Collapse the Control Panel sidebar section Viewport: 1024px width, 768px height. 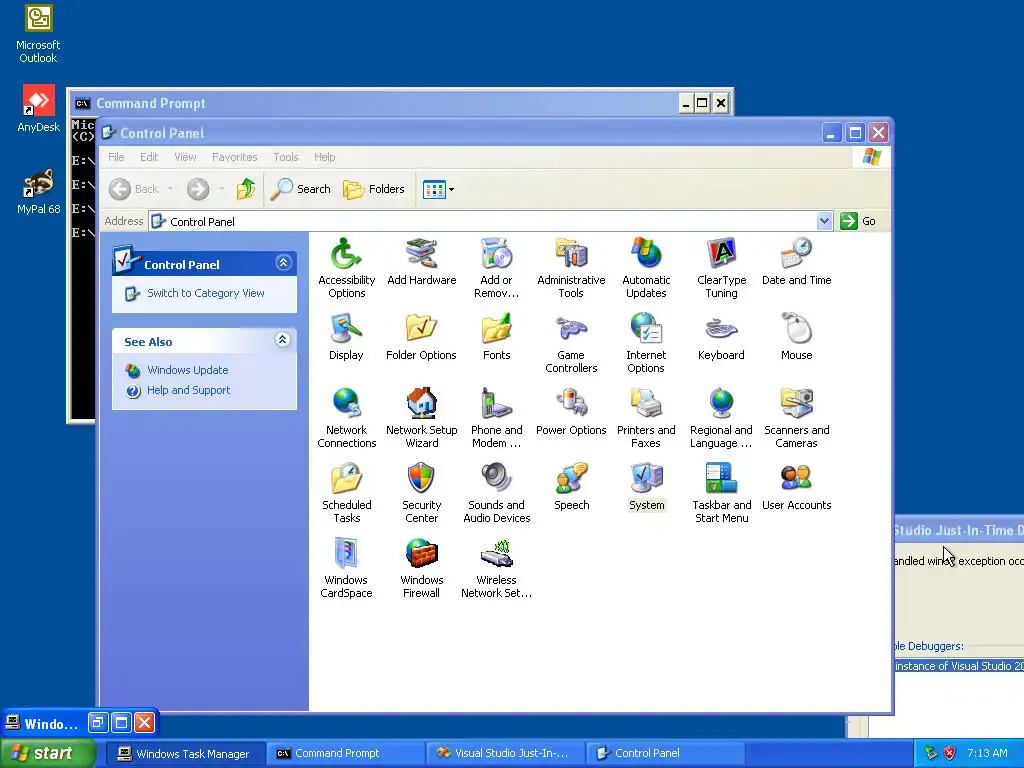click(x=283, y=263)
